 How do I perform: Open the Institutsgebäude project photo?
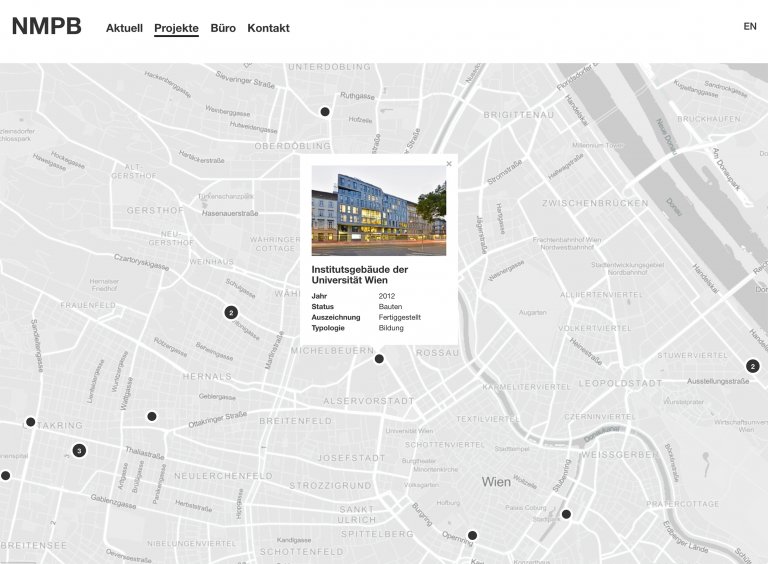(x=379, y=211)
